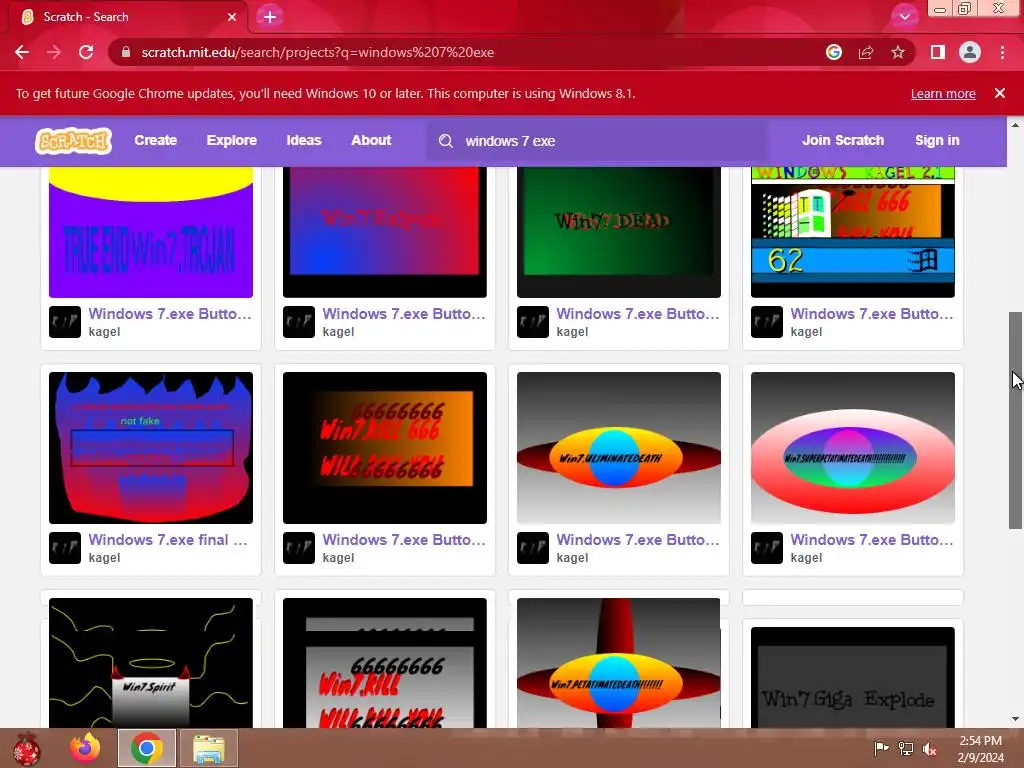1024x768 pixels.
Task: Open the Chrome side panel icon
Action: (938, 52)
